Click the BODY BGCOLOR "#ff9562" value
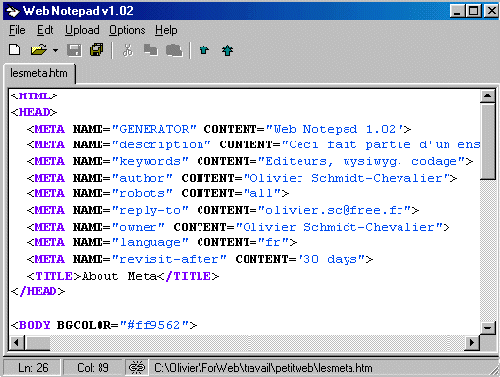 [155, 325]
